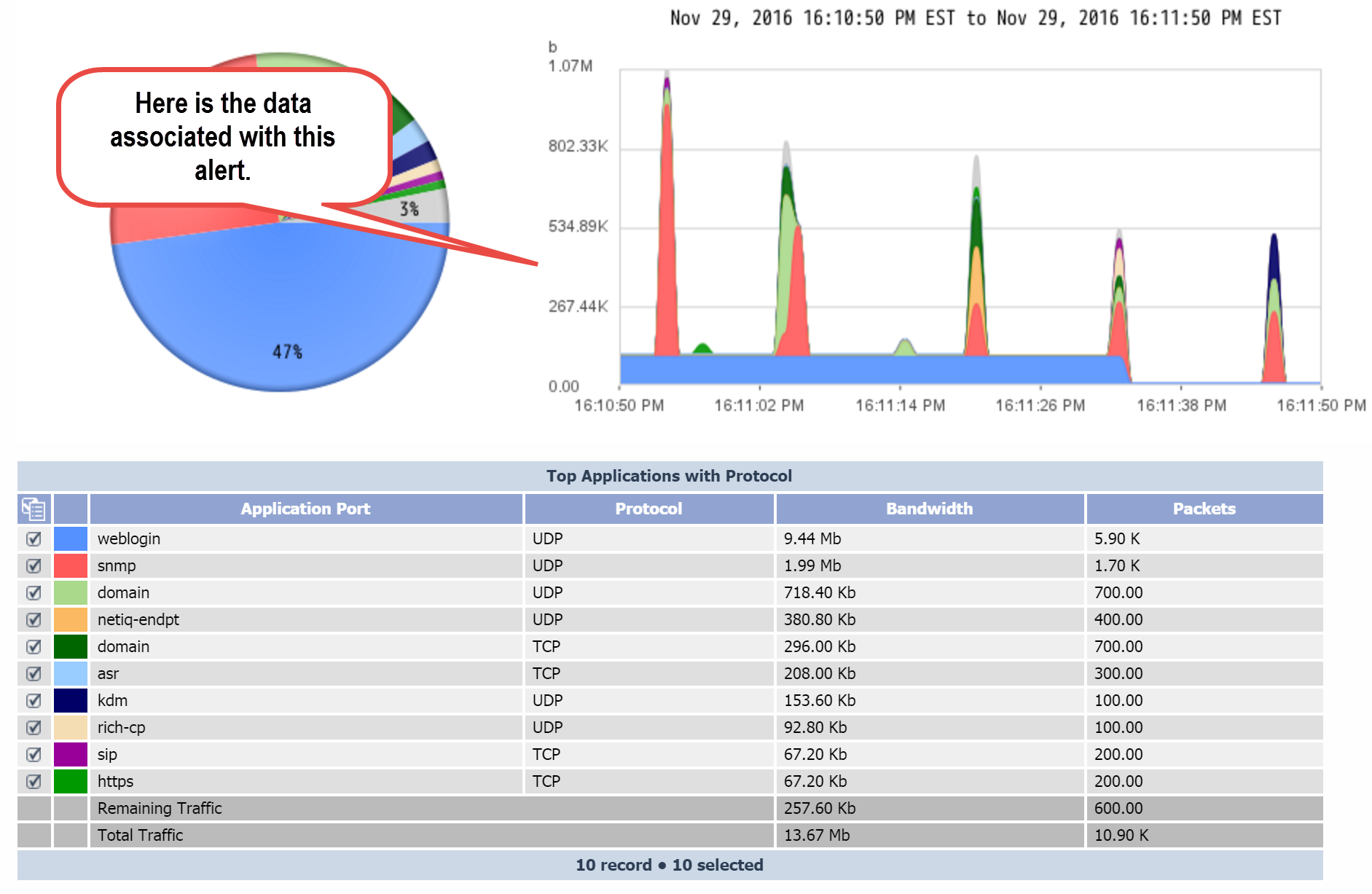This screenshot has height=894, width=1372.
Task: Click the 16:11:02 PM axis label
Action: click(x=758, y=405)
